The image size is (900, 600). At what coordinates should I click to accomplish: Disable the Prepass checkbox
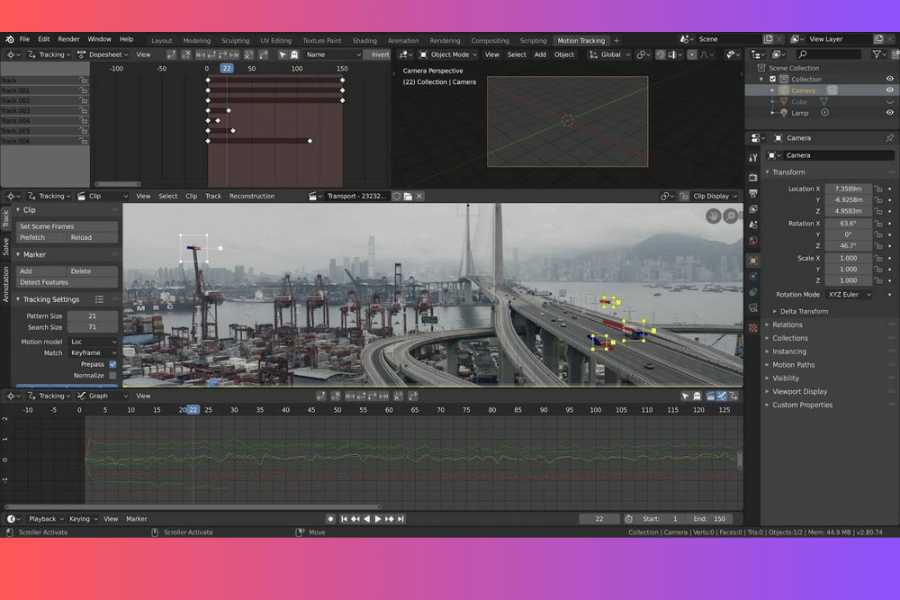point(112,365)
